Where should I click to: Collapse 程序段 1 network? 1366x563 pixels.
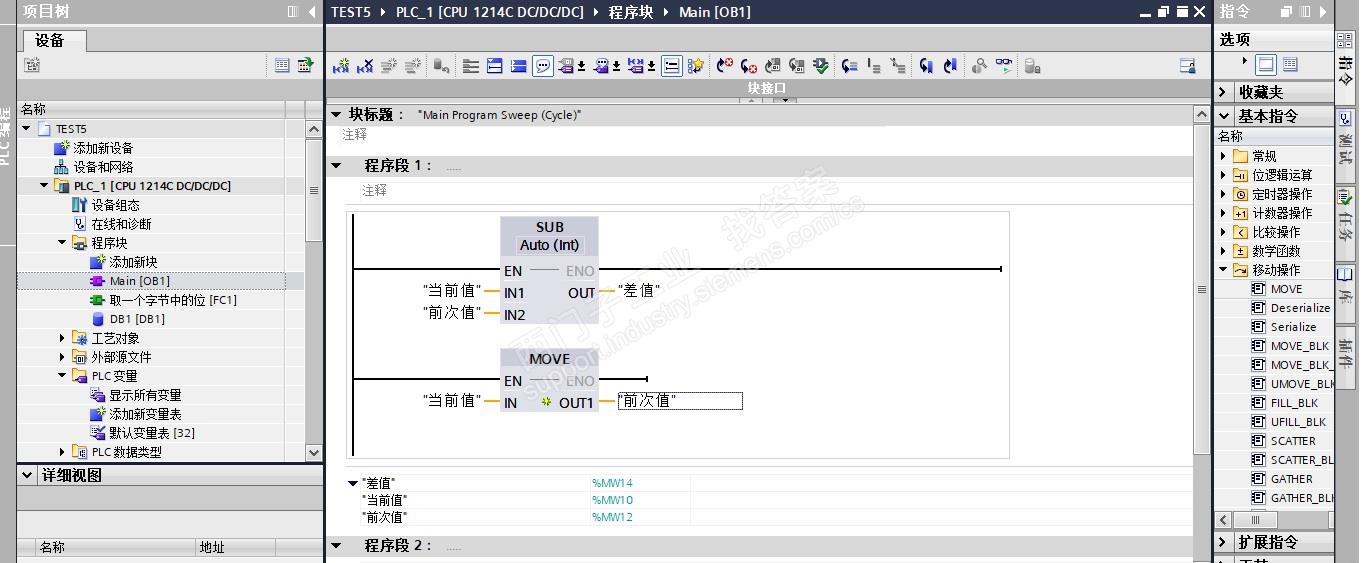click(336, 166)
